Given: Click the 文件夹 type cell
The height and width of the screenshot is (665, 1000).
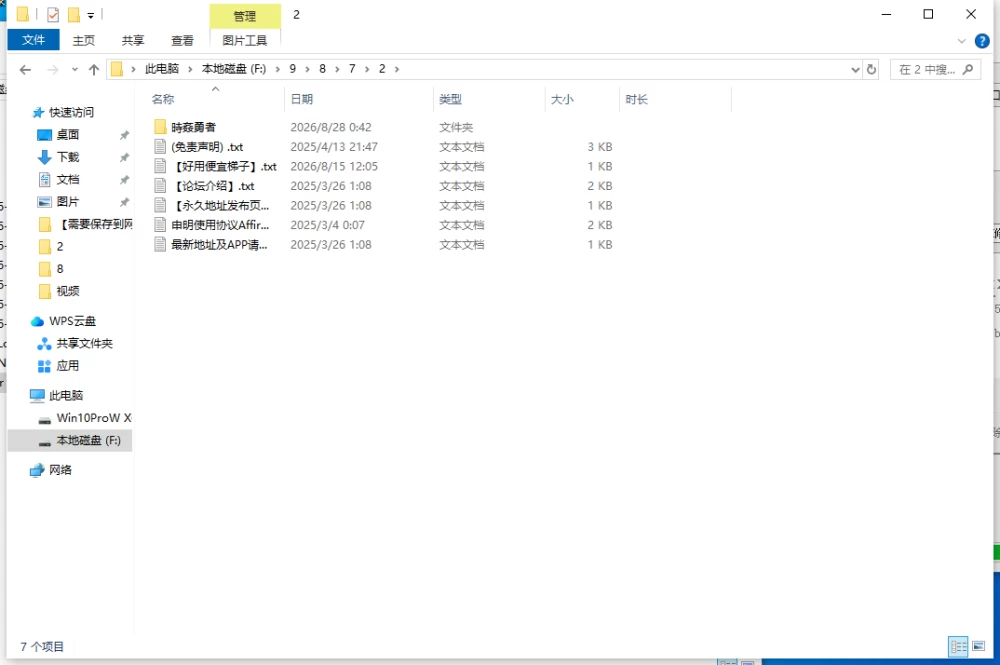Looking at the screenshot, I should click(x=456, y=128).
